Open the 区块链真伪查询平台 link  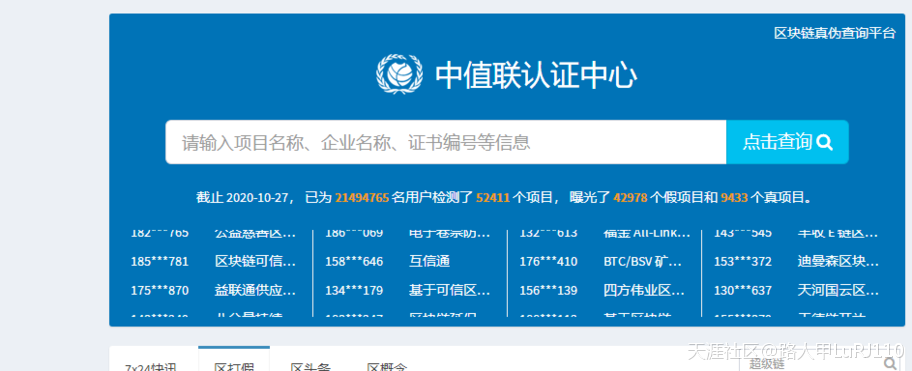point(835,33)
